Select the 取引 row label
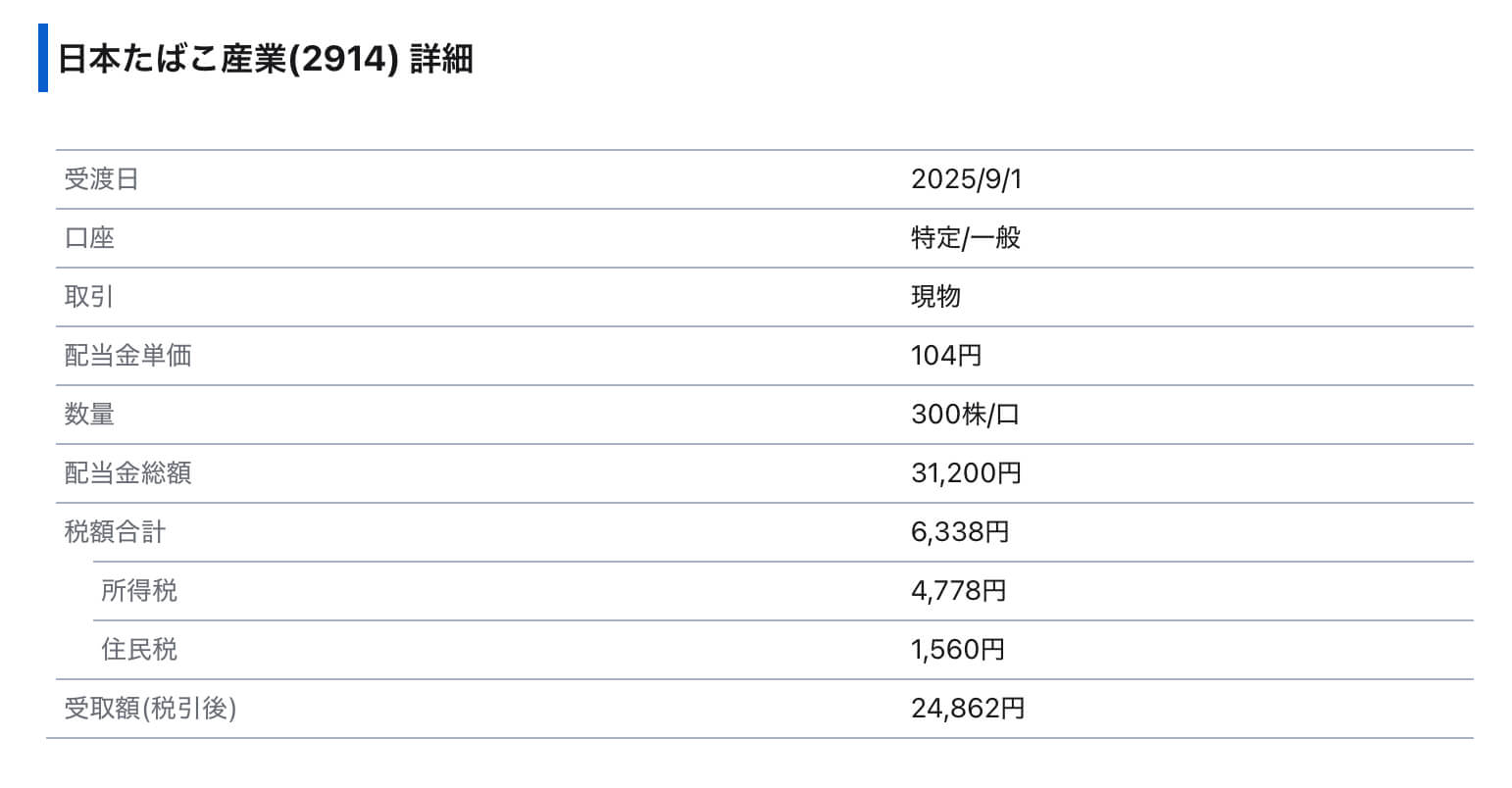This screenshot has width=1512, height=788. point(89,297)
